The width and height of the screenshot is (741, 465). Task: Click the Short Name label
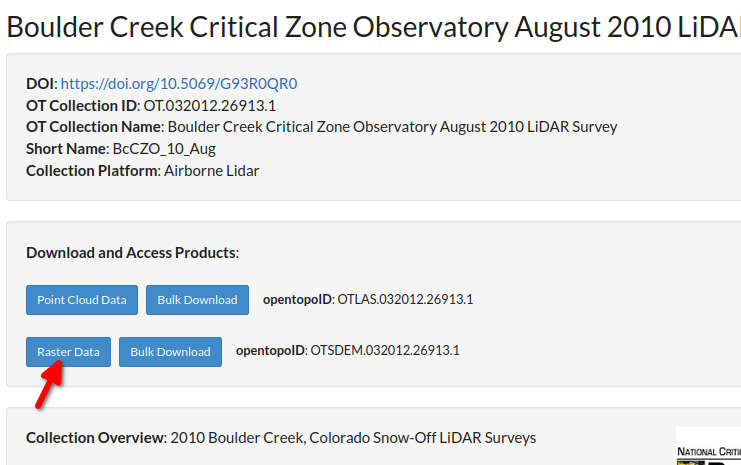68,149
